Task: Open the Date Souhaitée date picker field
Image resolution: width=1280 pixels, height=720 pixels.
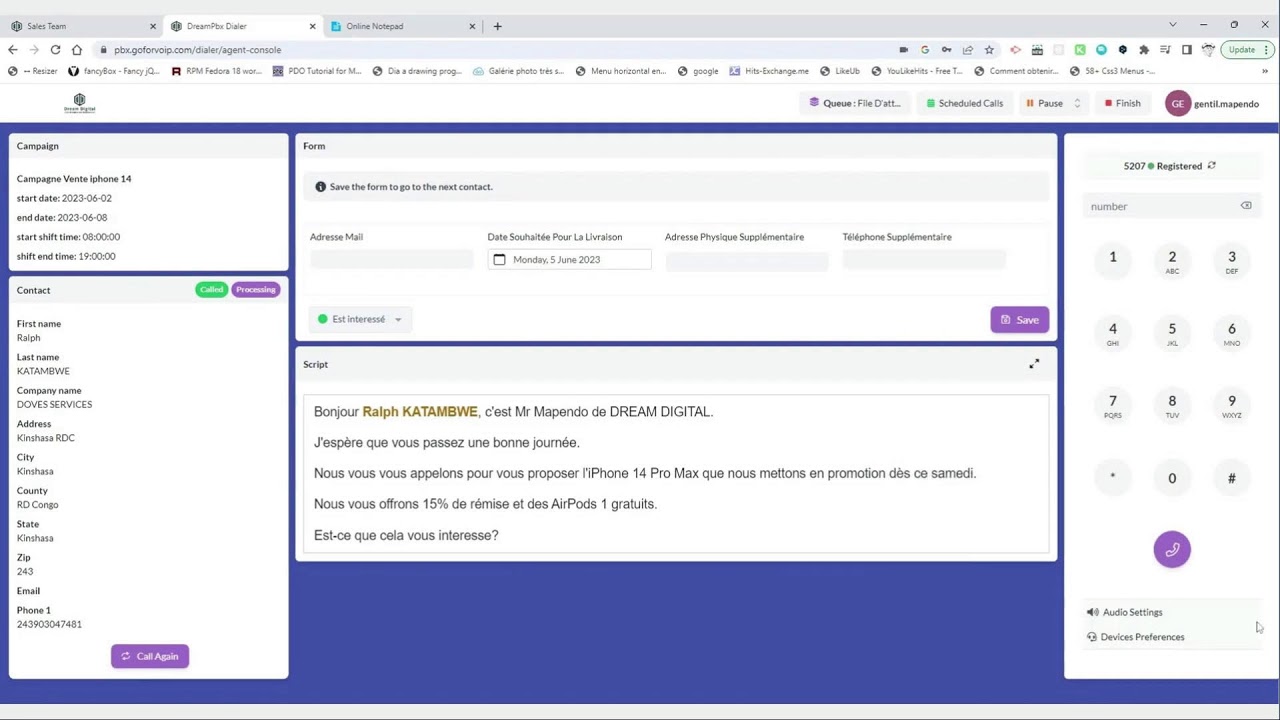Action: coord(569,260)
